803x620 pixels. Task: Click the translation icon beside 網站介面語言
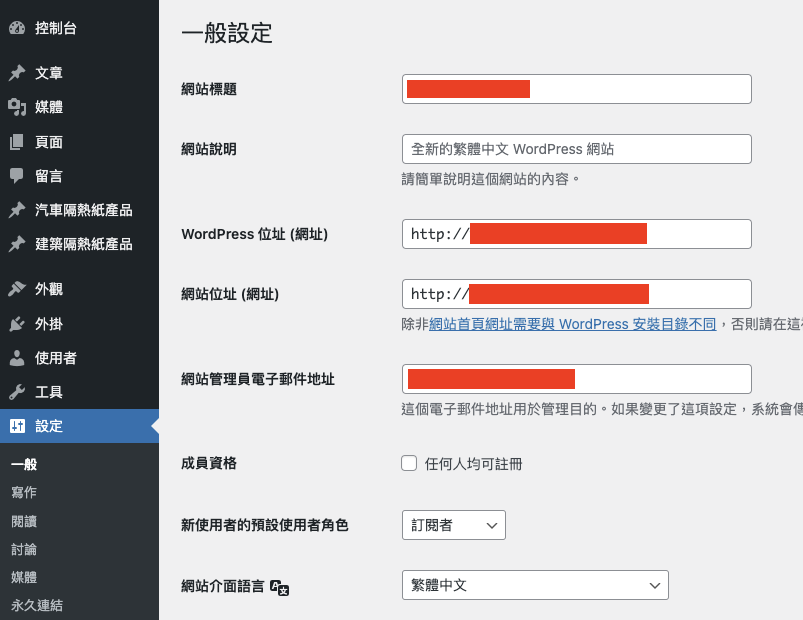pyautogui.click(x=280, y=587)
